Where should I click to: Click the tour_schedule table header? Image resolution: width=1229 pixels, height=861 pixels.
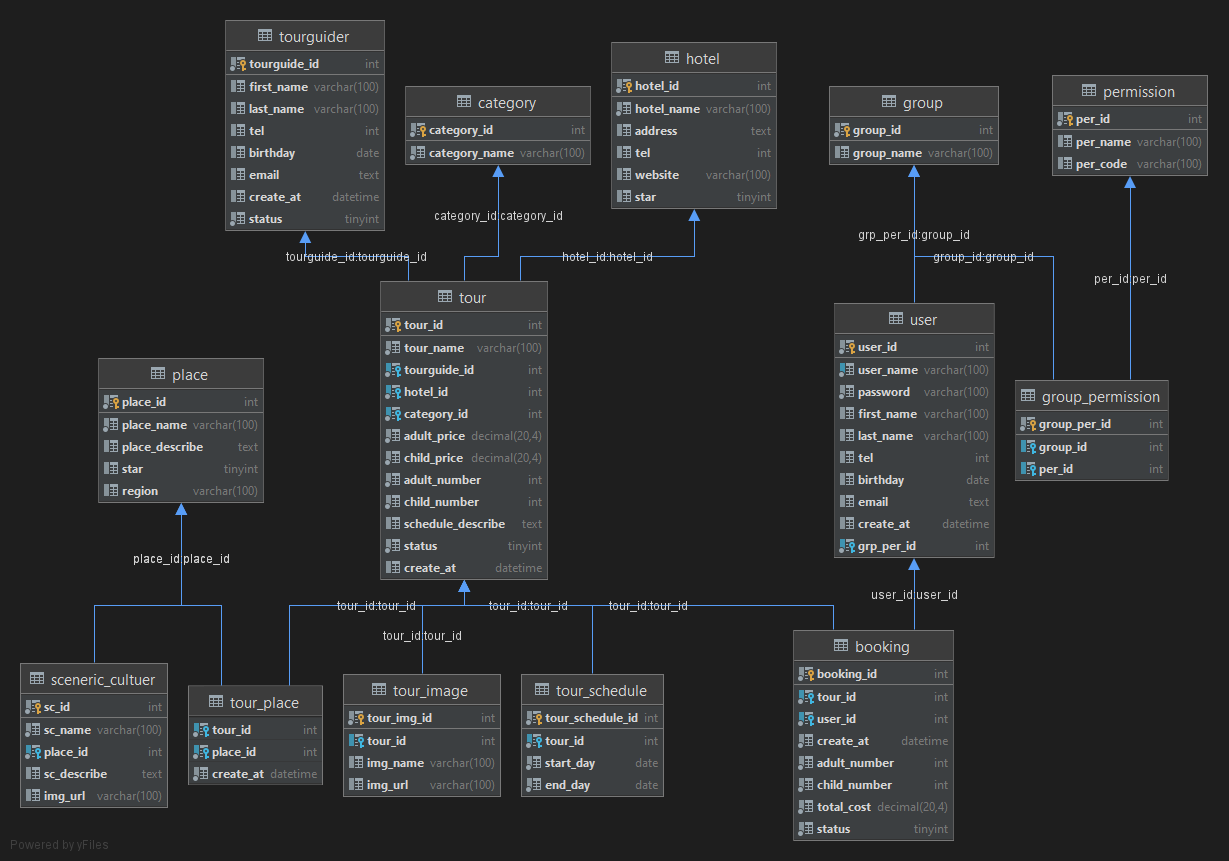click(x=592, y=689)
